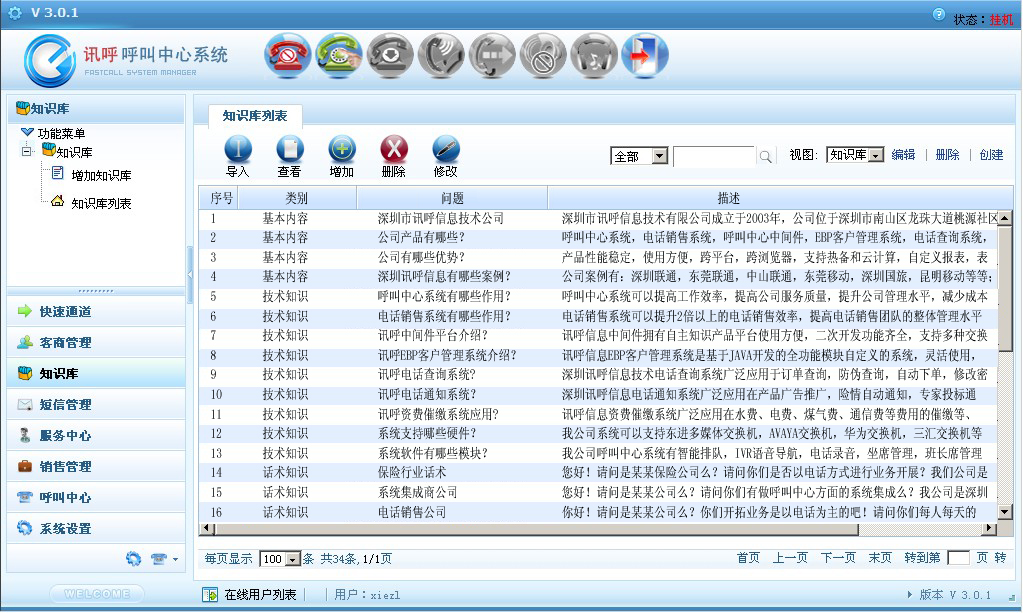Viewport: 1023px width, 613px height.
Task: Go to 末页 last page
Action: (880, 558)
